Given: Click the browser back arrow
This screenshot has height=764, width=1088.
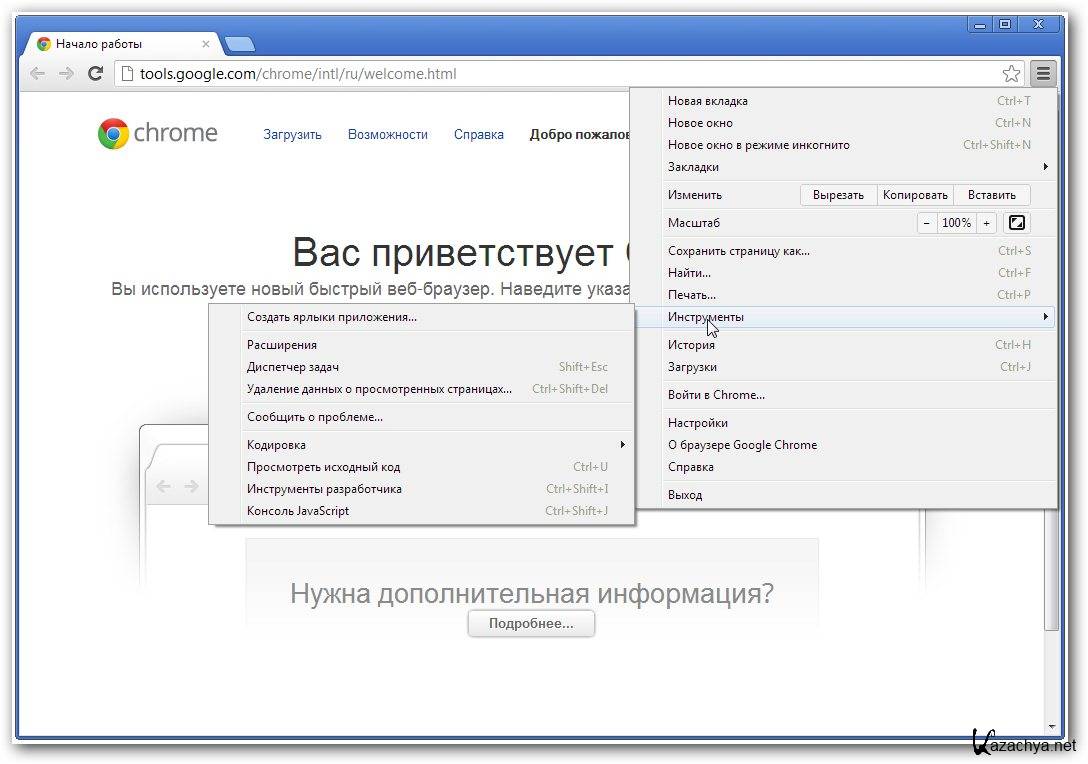Looking at the screenshot, I should click(37, 73).
